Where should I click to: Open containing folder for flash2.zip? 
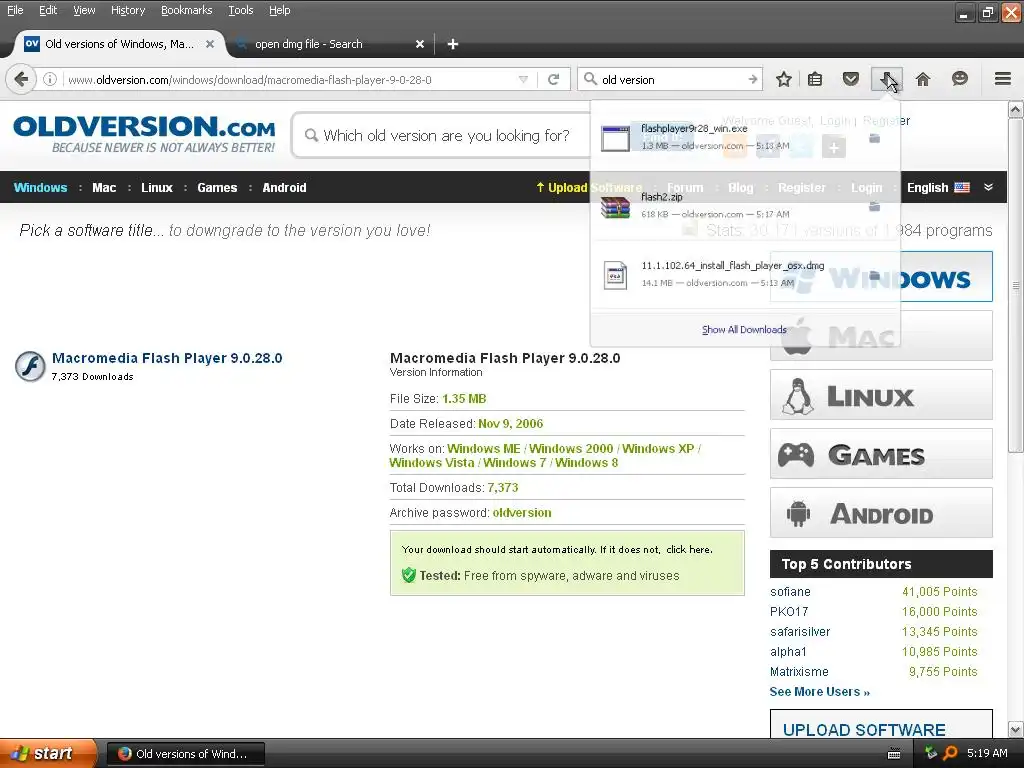coord(874,206)
